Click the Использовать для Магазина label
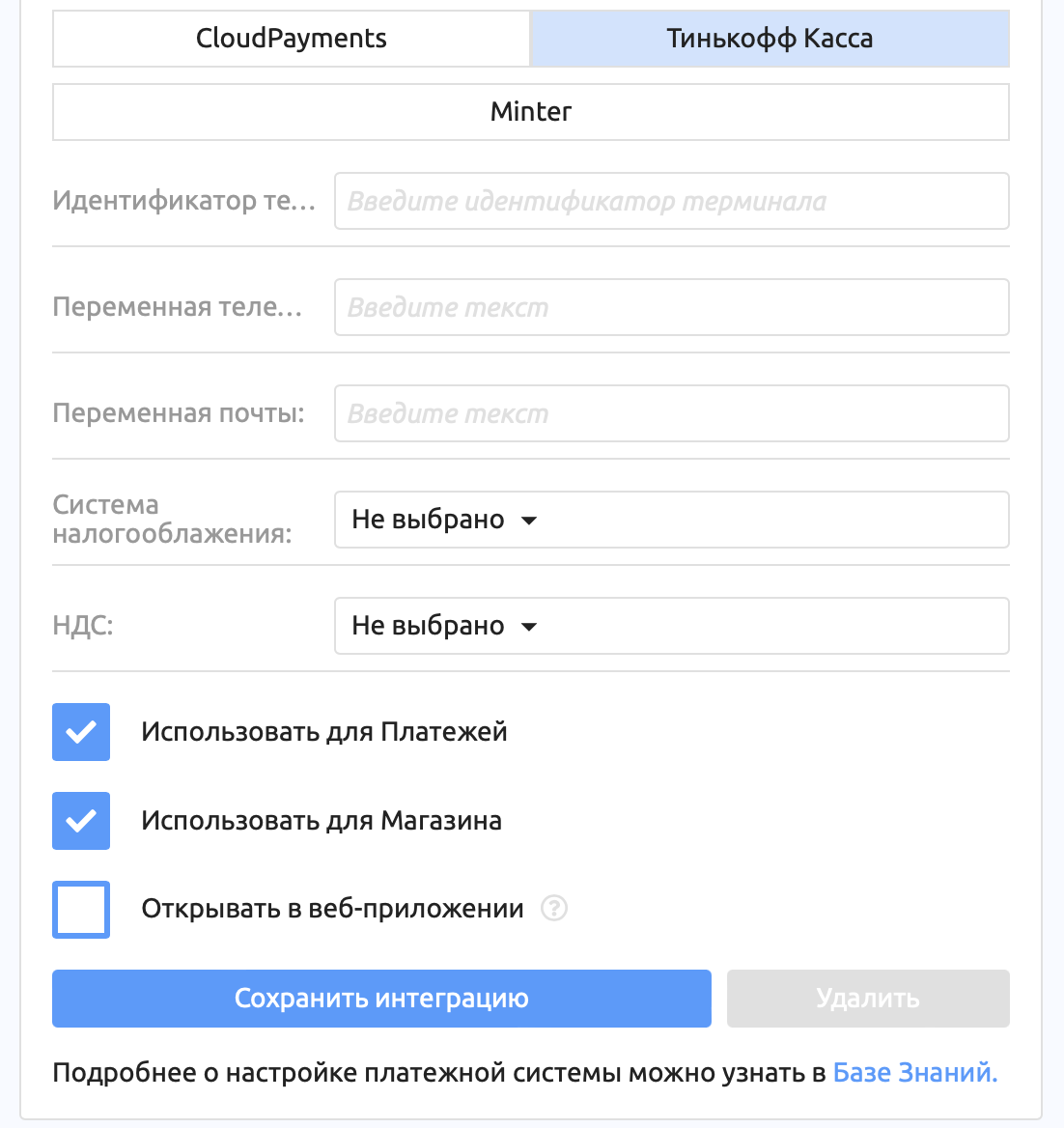Viewport: 1064px width, 1128px height. click(x=322, y=821)
